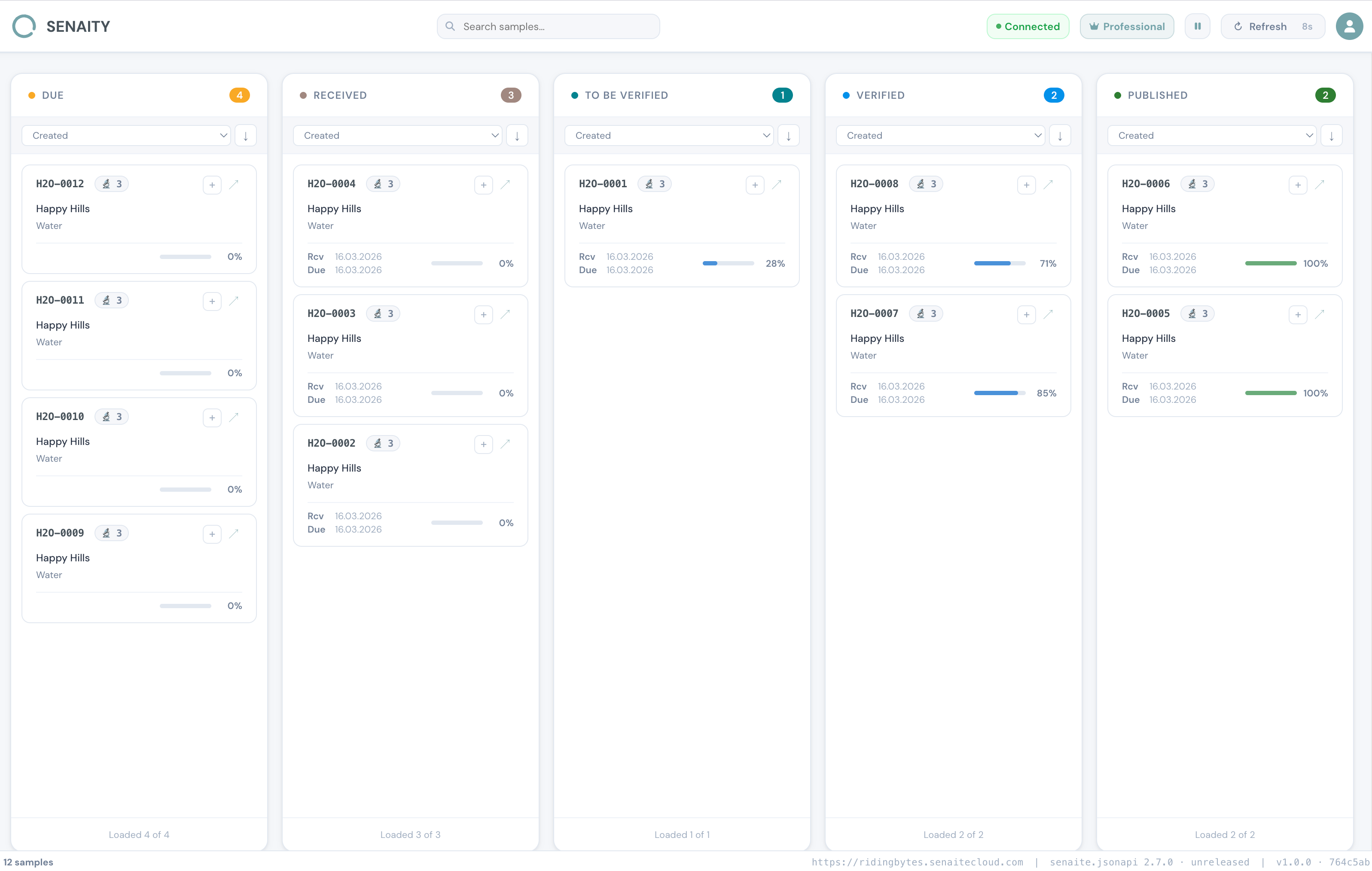Open the user profile avatar icon
The image size is (1372, 871).
pos(1349,26)
